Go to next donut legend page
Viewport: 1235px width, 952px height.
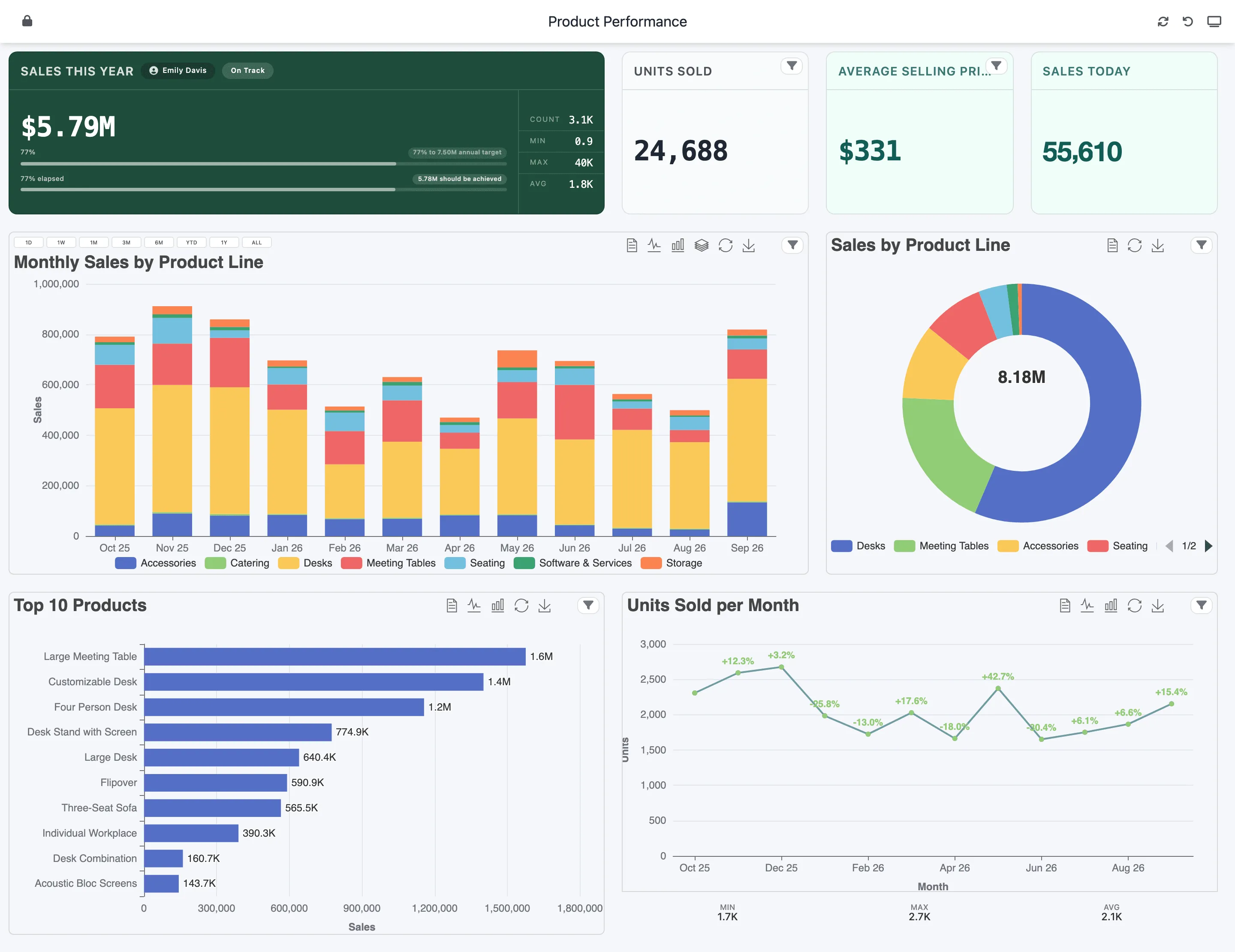pyautogui.click(x=1208, y=546)
